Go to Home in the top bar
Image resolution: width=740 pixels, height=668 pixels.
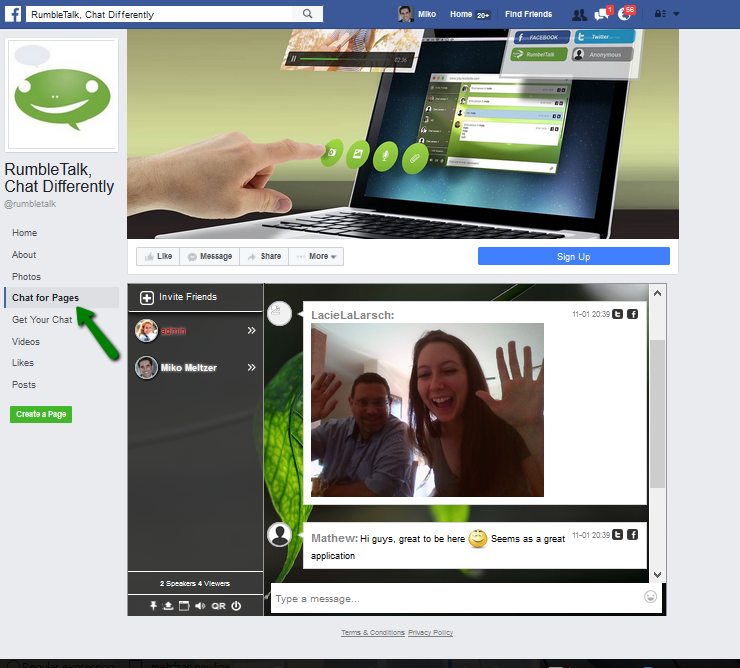461,14
